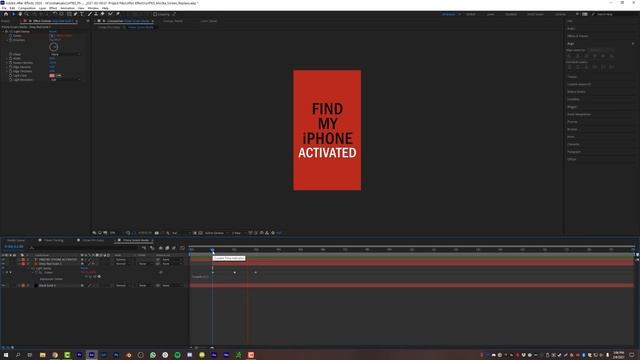Click the Home icon in the toolbar
Viewport: 640px width, 360px height.
click(6, 14)
